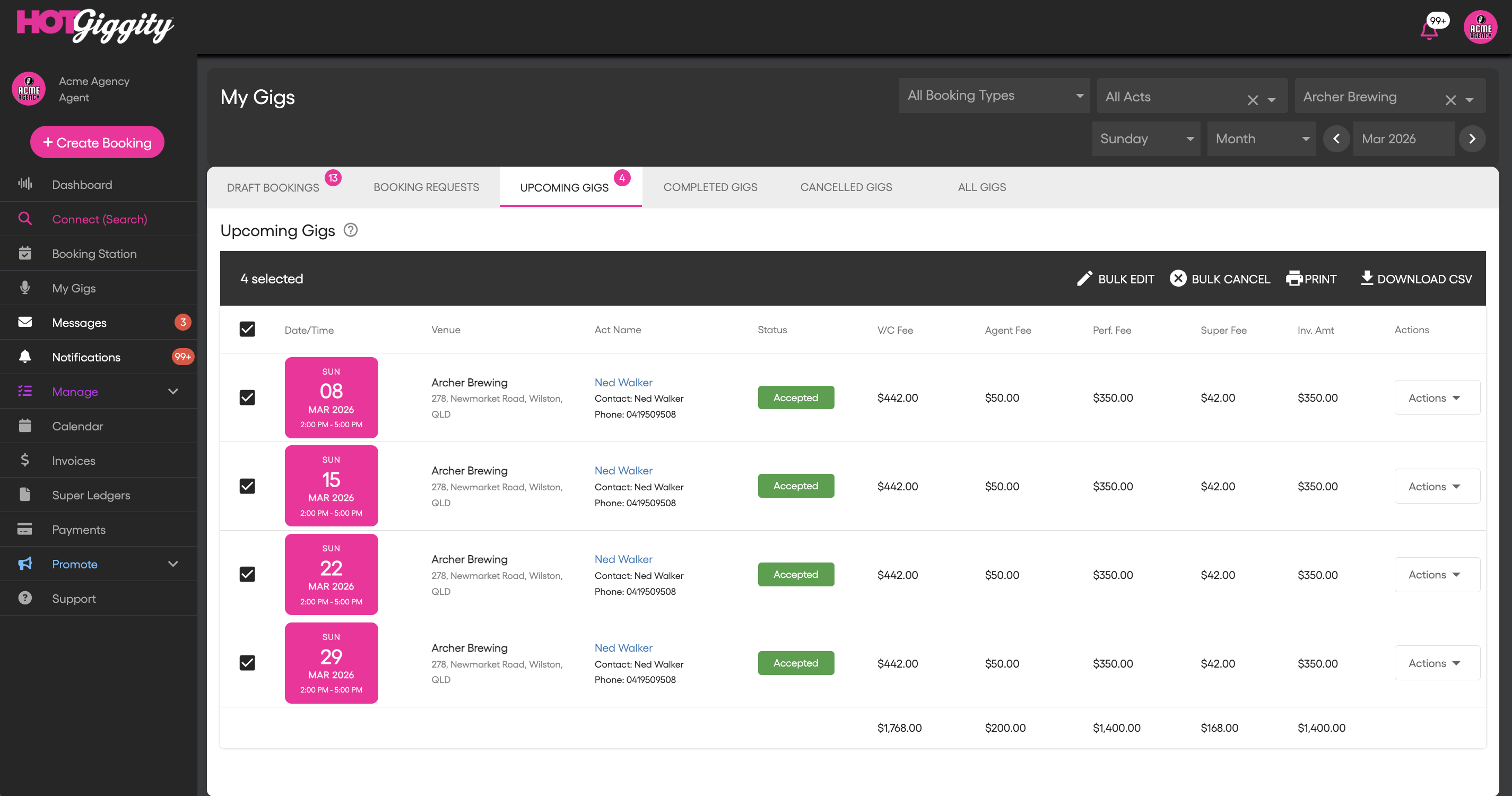Go to previous month arrow
This screenshot has height=796, width=1512.
pos(1336,139)
